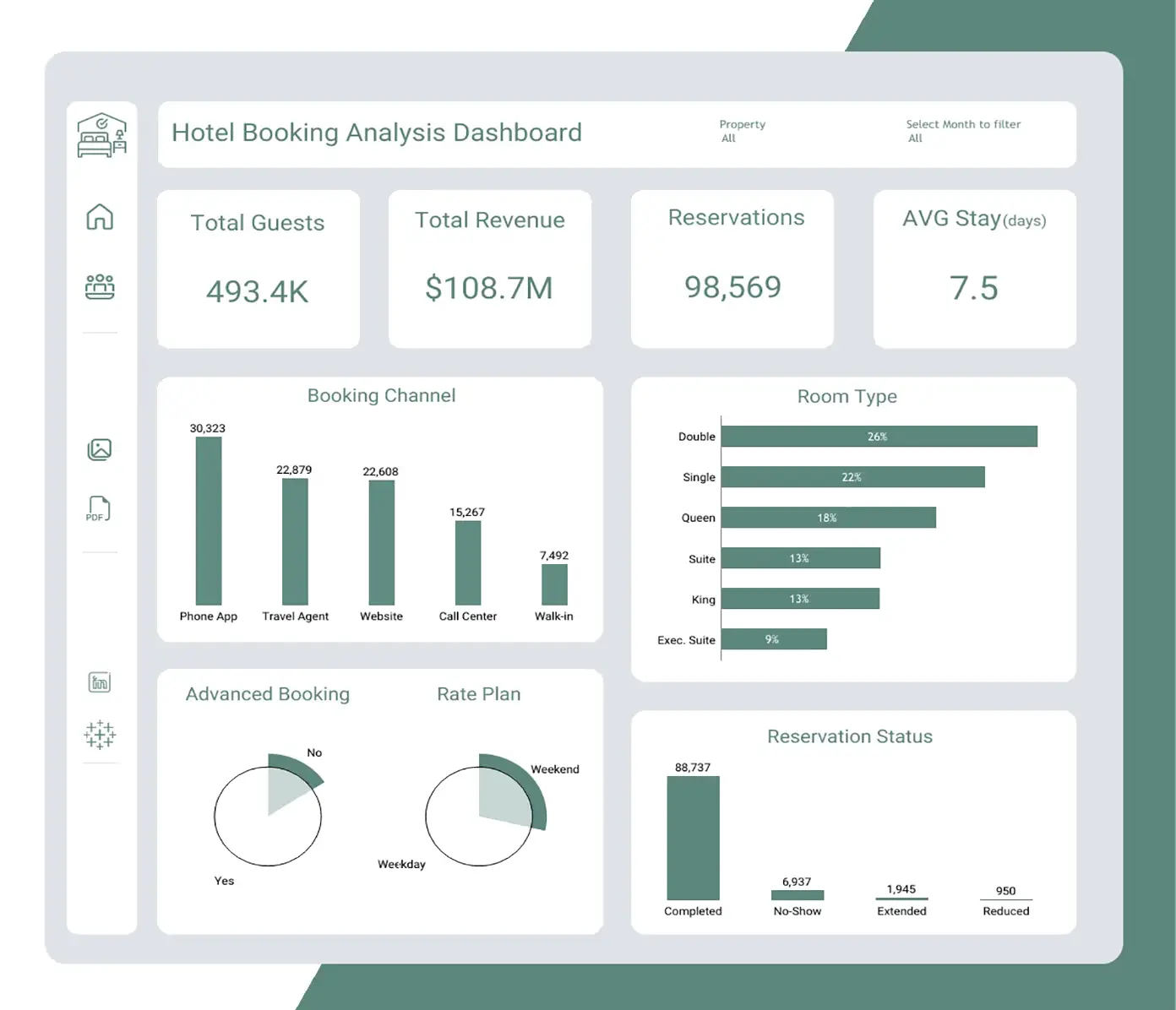Screen dimensions: 1176x1010
Task: Click the No-Show reservation status bar
Action: point(797,895)
